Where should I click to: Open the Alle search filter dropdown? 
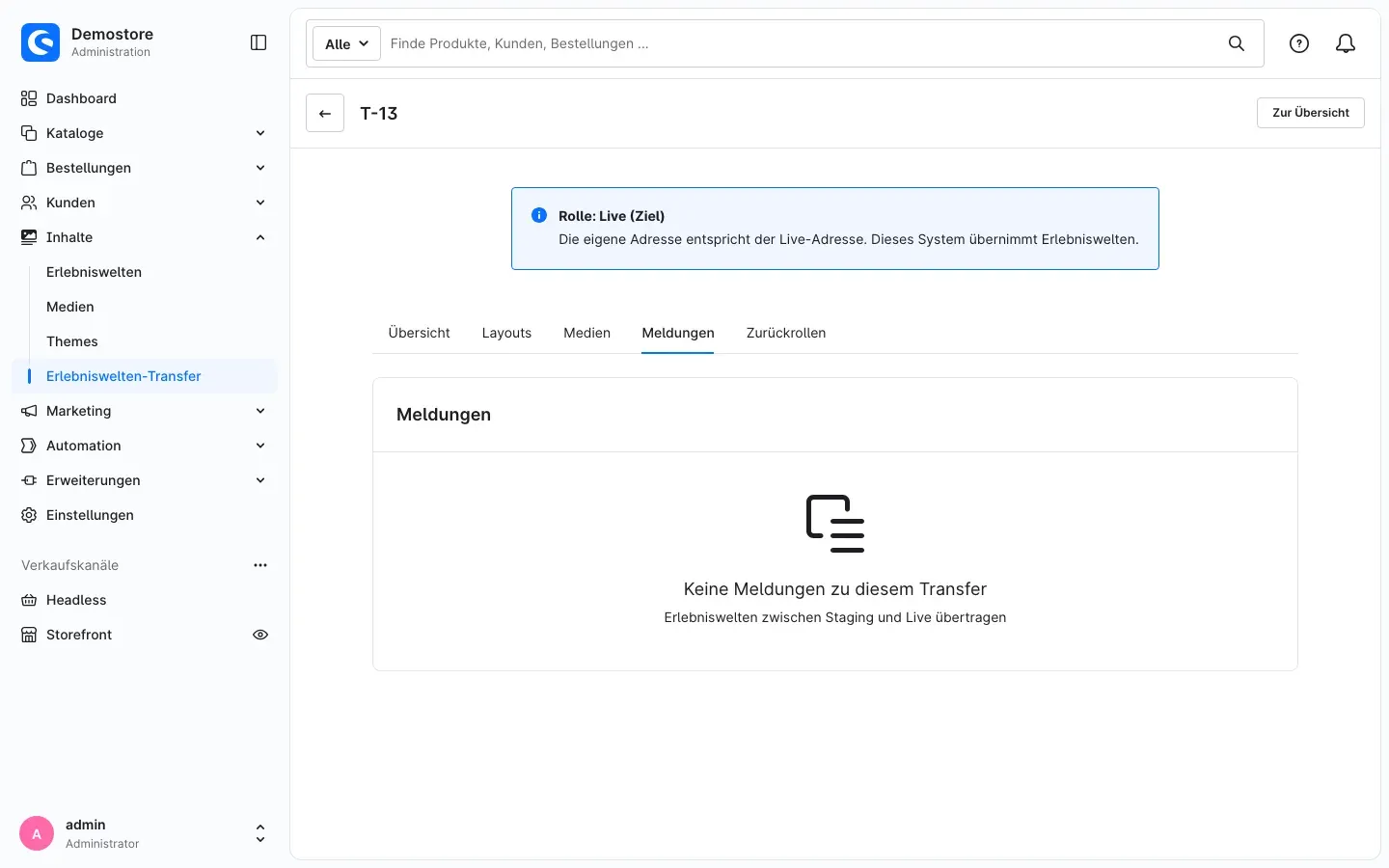pyautogui.click(x=346, y=43)
